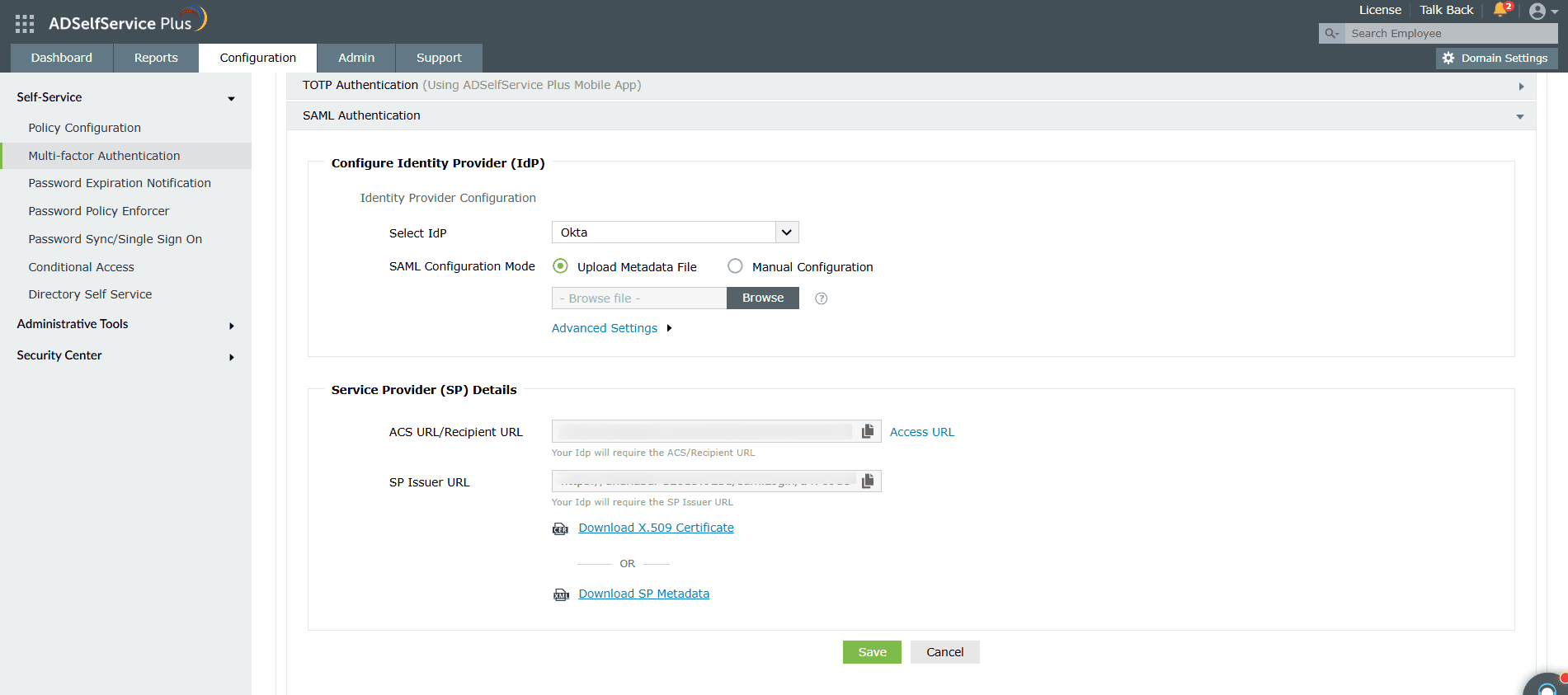The height and width of the screenshot is (695, 1568).
Task: Click the Cancel button
Action: pos(945,652)
